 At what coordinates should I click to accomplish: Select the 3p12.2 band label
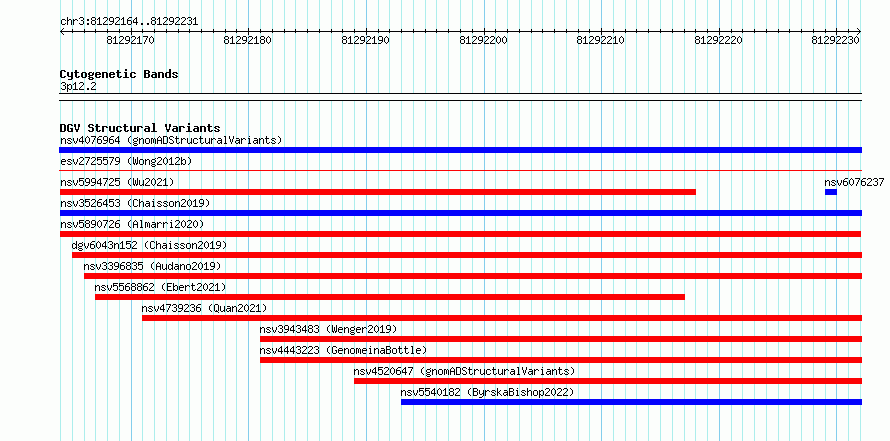[78, 86]
